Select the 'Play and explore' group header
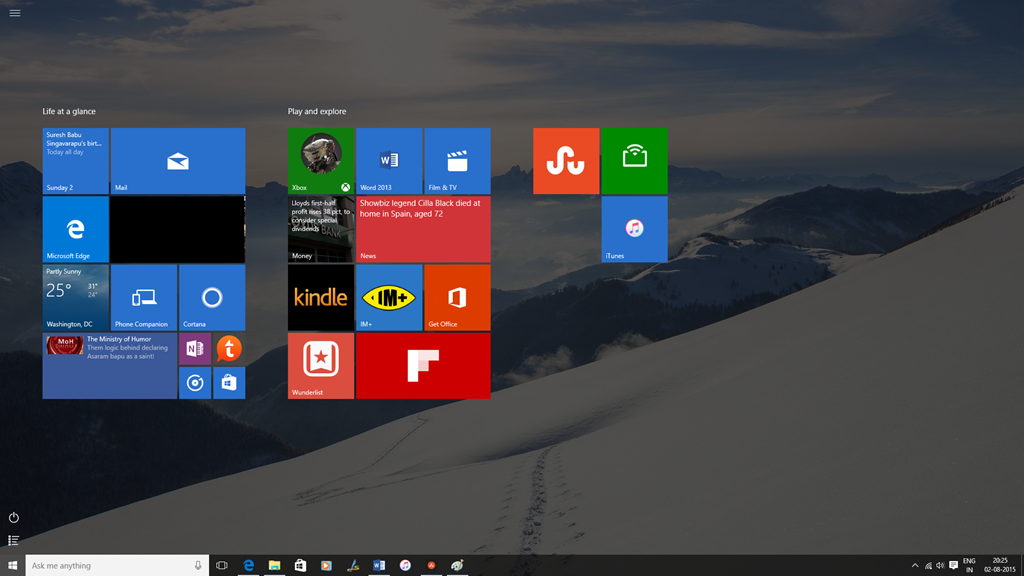The image size is (1024, 576). coord(317,111)
